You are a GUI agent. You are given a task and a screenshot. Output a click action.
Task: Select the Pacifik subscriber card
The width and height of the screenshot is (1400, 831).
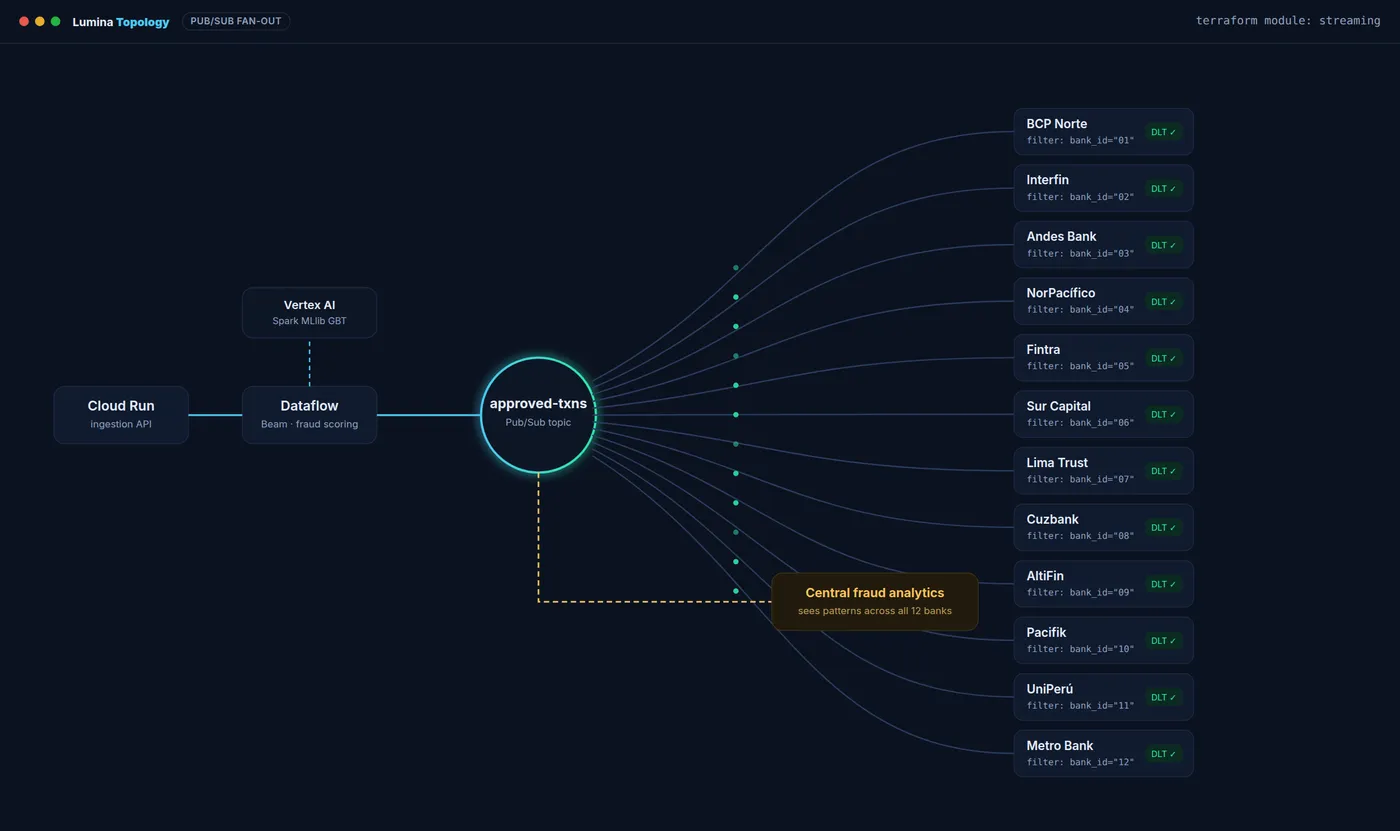(x=1103, y=640)
